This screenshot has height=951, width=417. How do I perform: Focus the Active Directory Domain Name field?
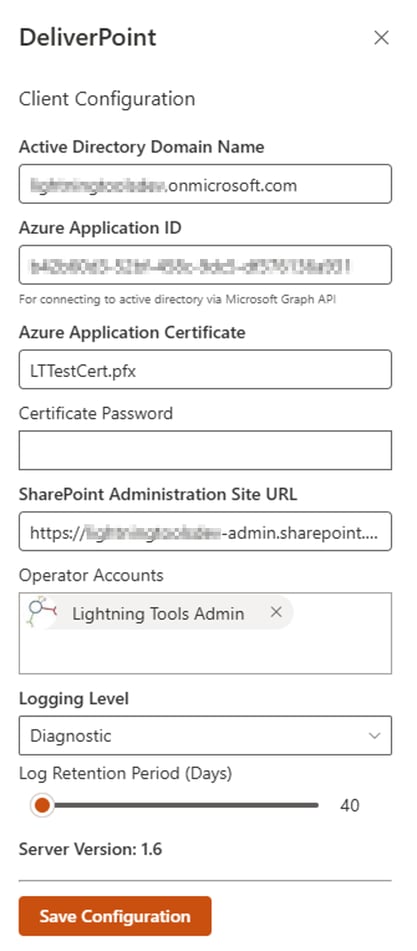click(x=205, y=184)
